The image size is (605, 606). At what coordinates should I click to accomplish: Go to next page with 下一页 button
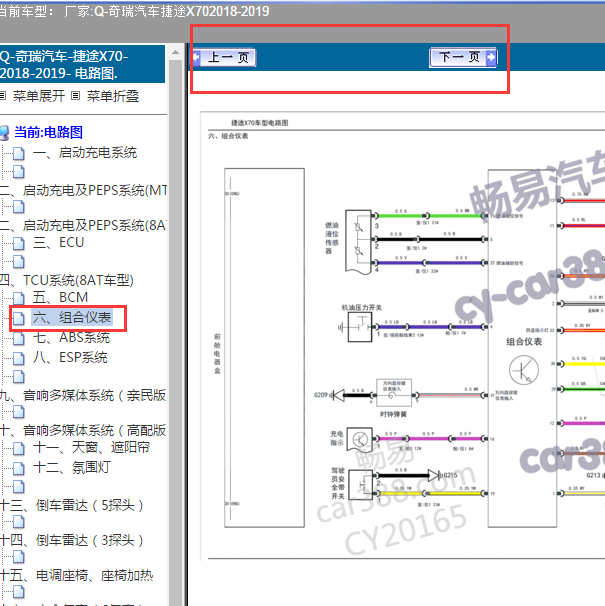463,58
